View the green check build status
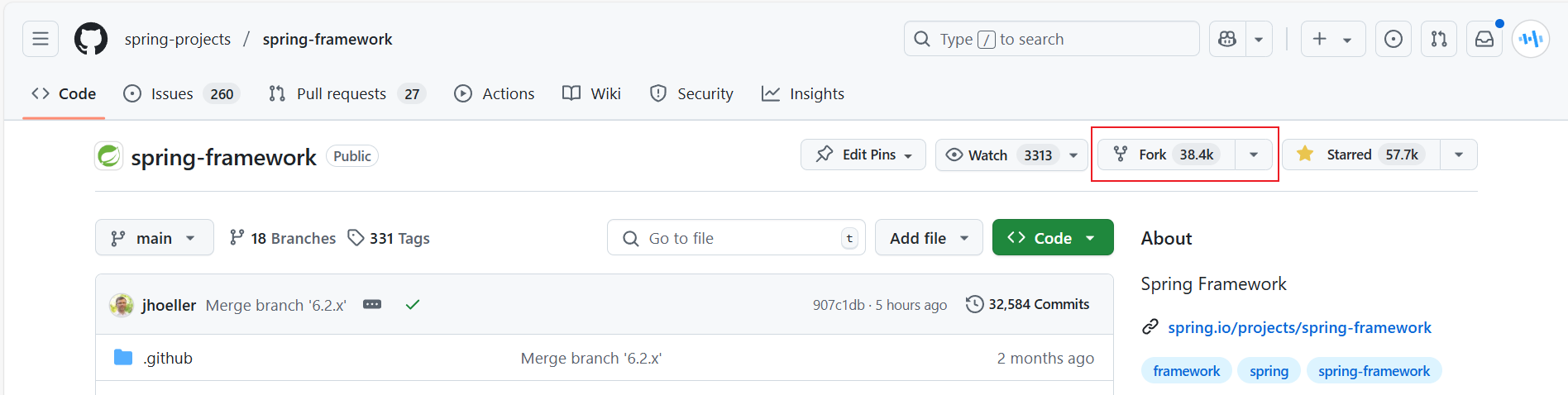Screen dimensions: 1568x395 pos(413,304)
